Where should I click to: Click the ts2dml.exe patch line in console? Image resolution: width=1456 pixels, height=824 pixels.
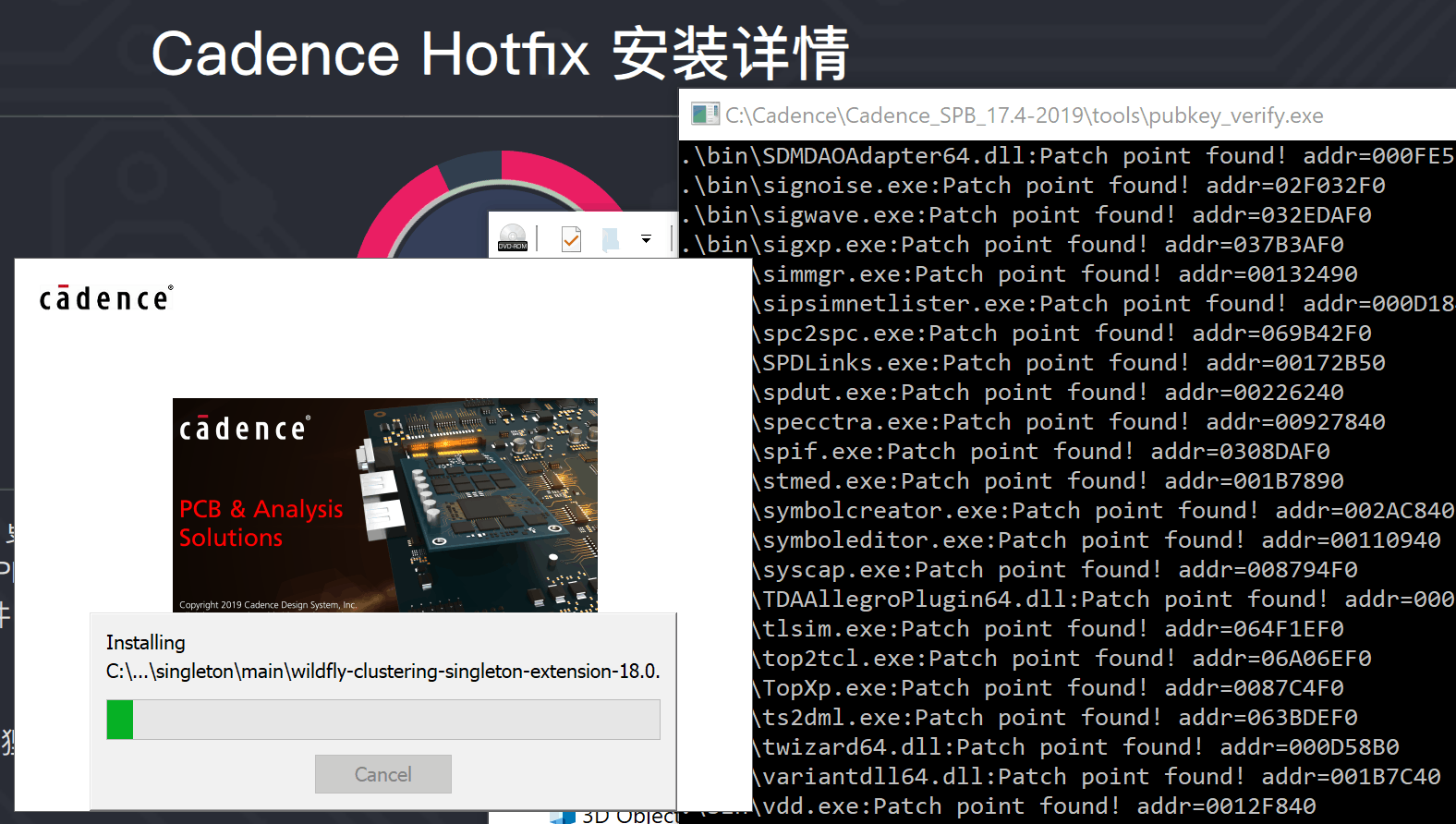(x=1055, y=717)
